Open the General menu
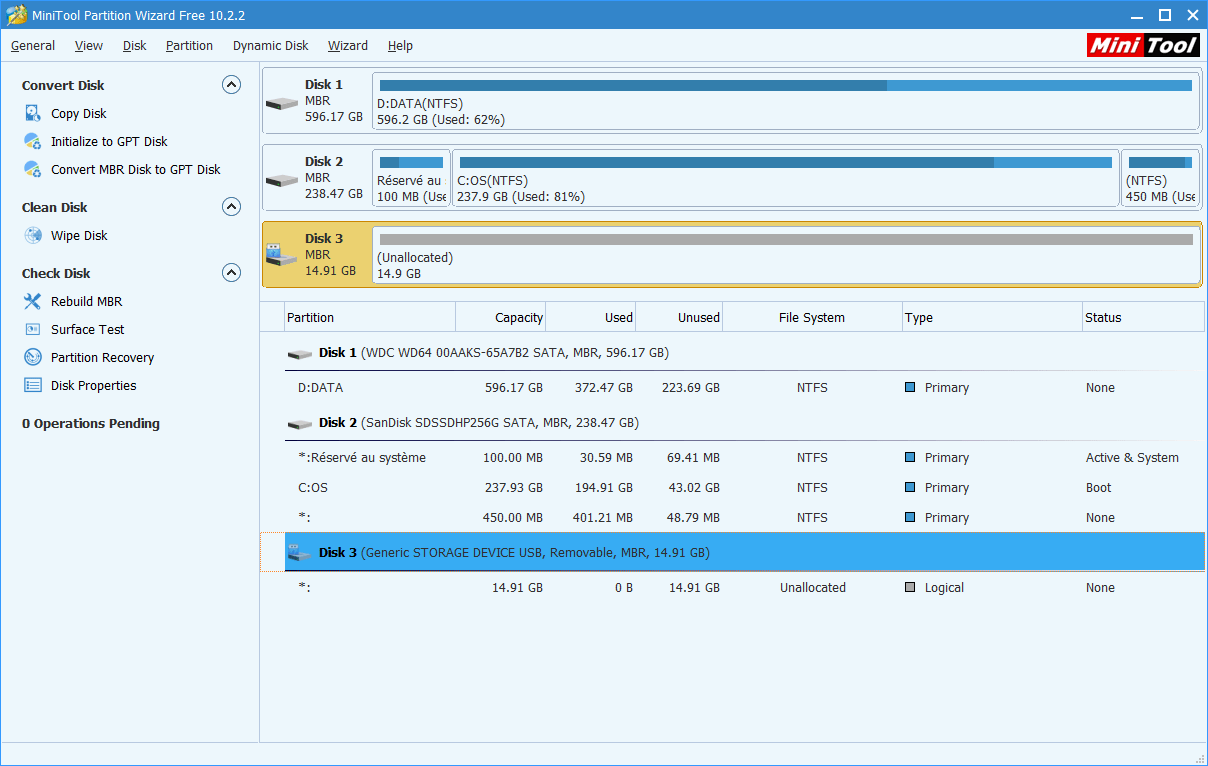The image size is (1208, 766). [x=33, y=45]
